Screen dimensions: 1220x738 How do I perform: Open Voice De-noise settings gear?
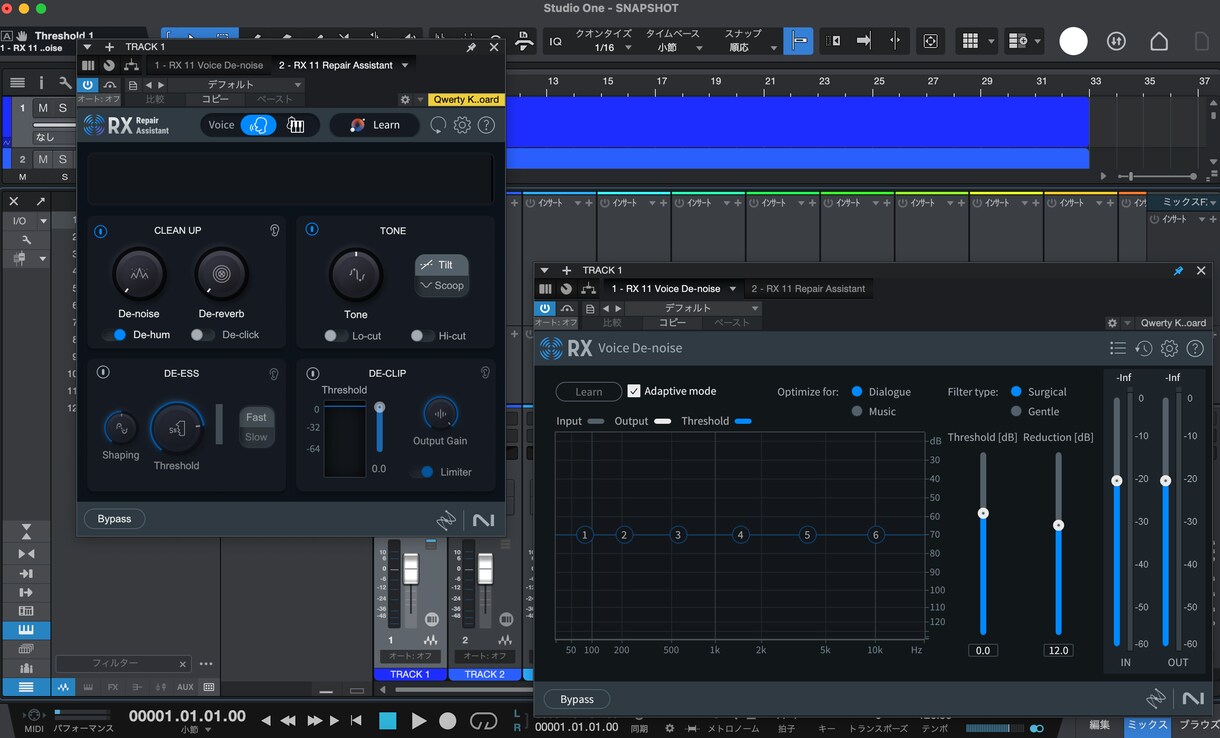pos(1169,348)
